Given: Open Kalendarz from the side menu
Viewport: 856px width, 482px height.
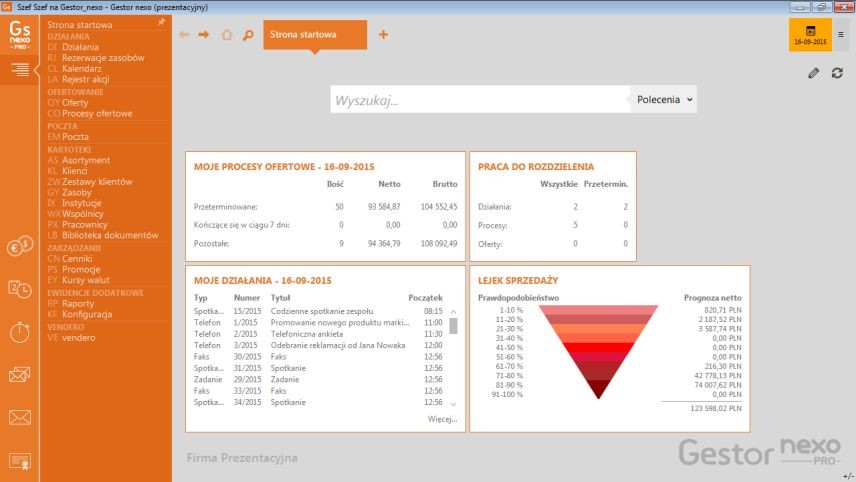Looking at the screenshot, I should point(83,68).
